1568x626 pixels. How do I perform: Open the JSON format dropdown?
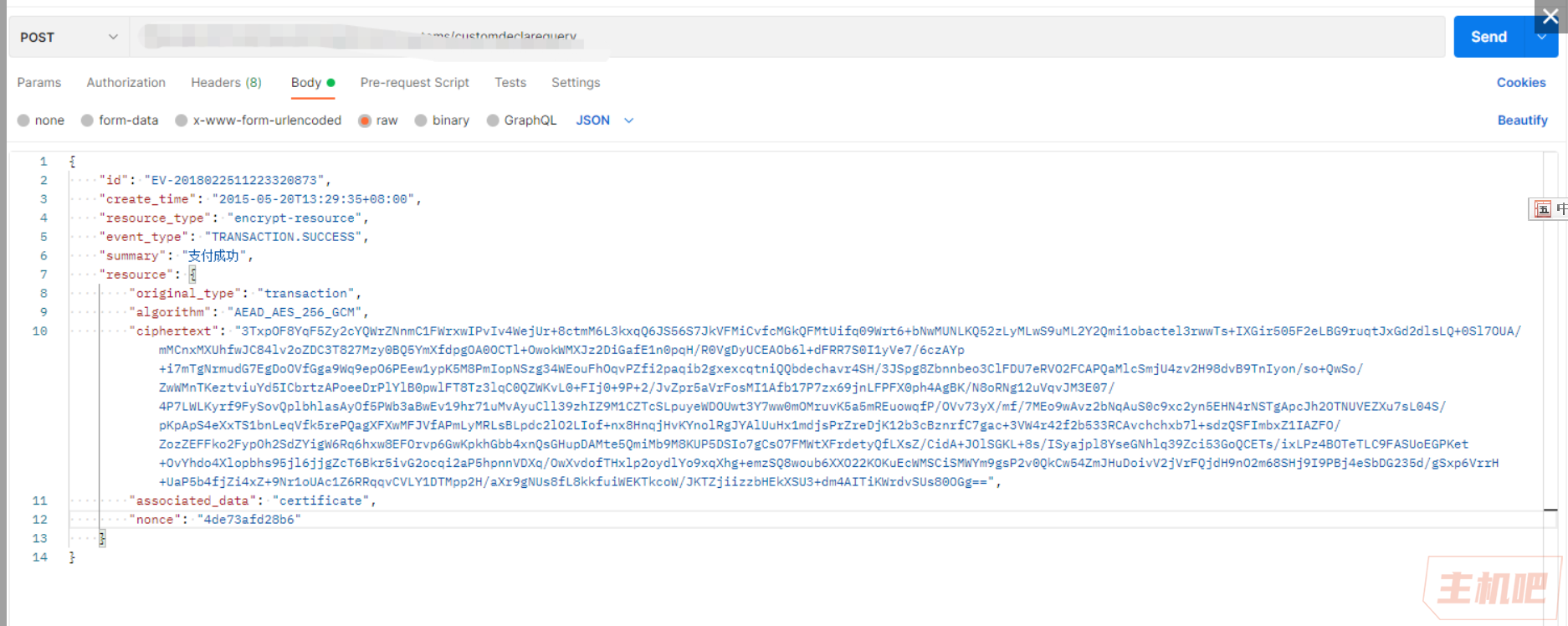(605, 121)
